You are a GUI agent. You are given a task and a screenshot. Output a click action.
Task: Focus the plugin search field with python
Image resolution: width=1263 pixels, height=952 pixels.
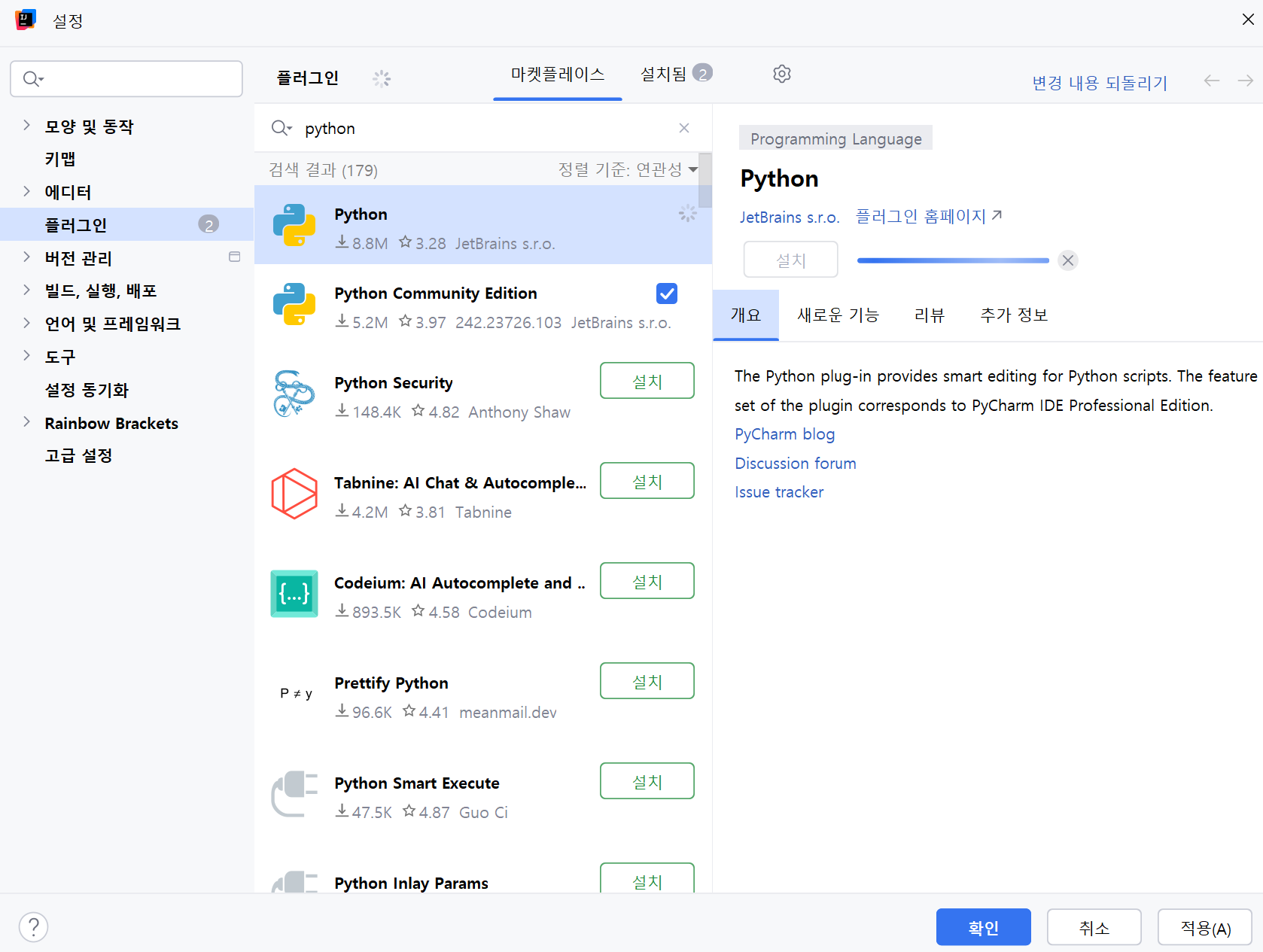point(482,128)
